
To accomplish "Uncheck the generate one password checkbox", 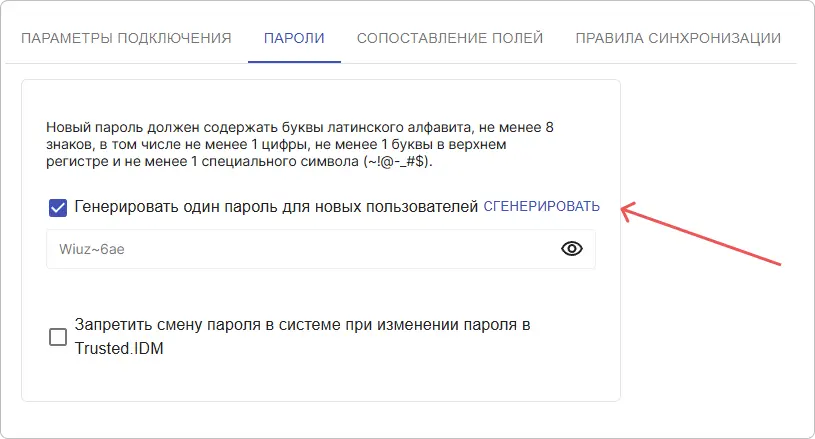I will (x=58, y=208).
